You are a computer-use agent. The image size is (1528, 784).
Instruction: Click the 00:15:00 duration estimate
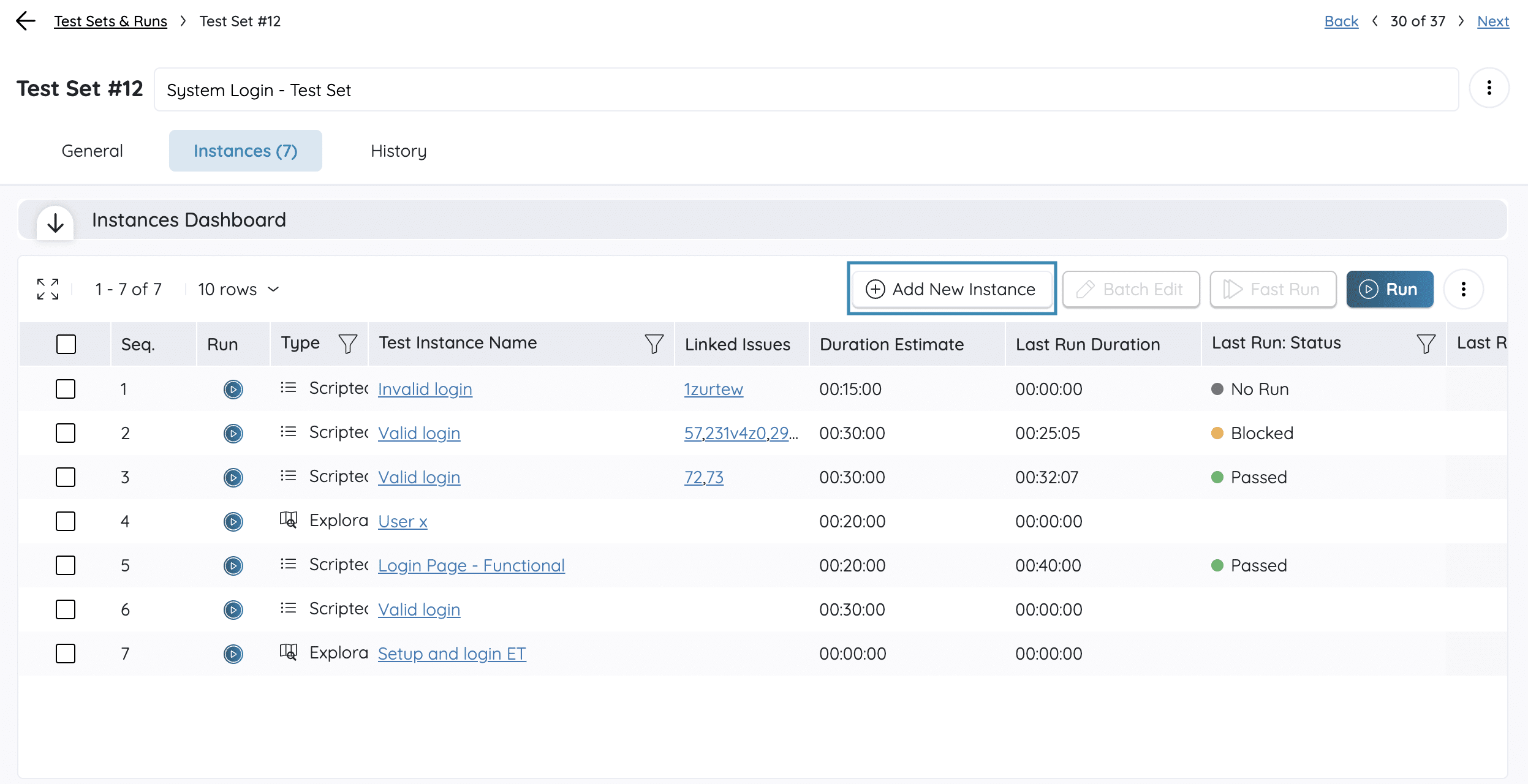click(x=850, y=389)
